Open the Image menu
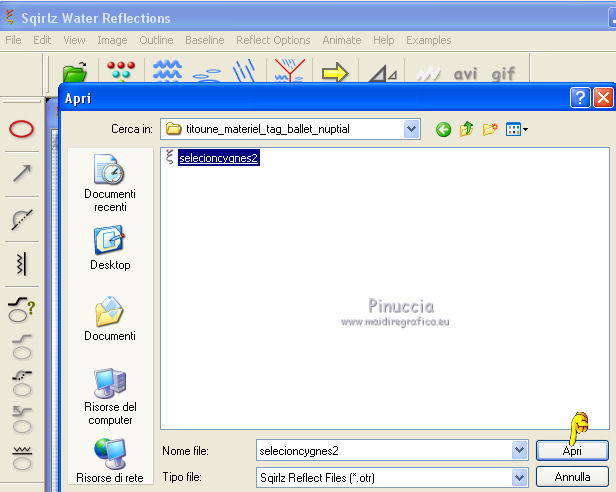The width and height of the screenshot is (616, 492). [112, 40]
